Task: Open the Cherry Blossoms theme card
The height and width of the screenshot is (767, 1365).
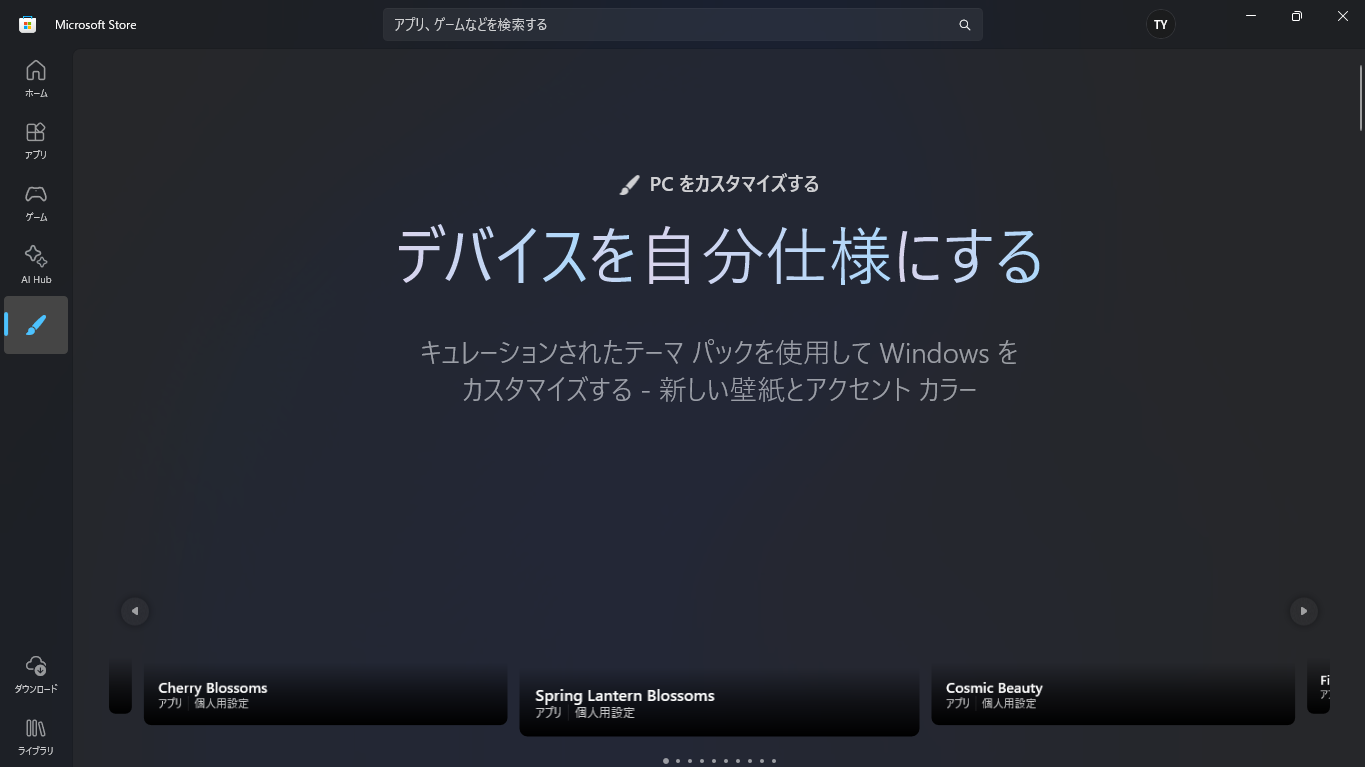Action: pos(326,694)
